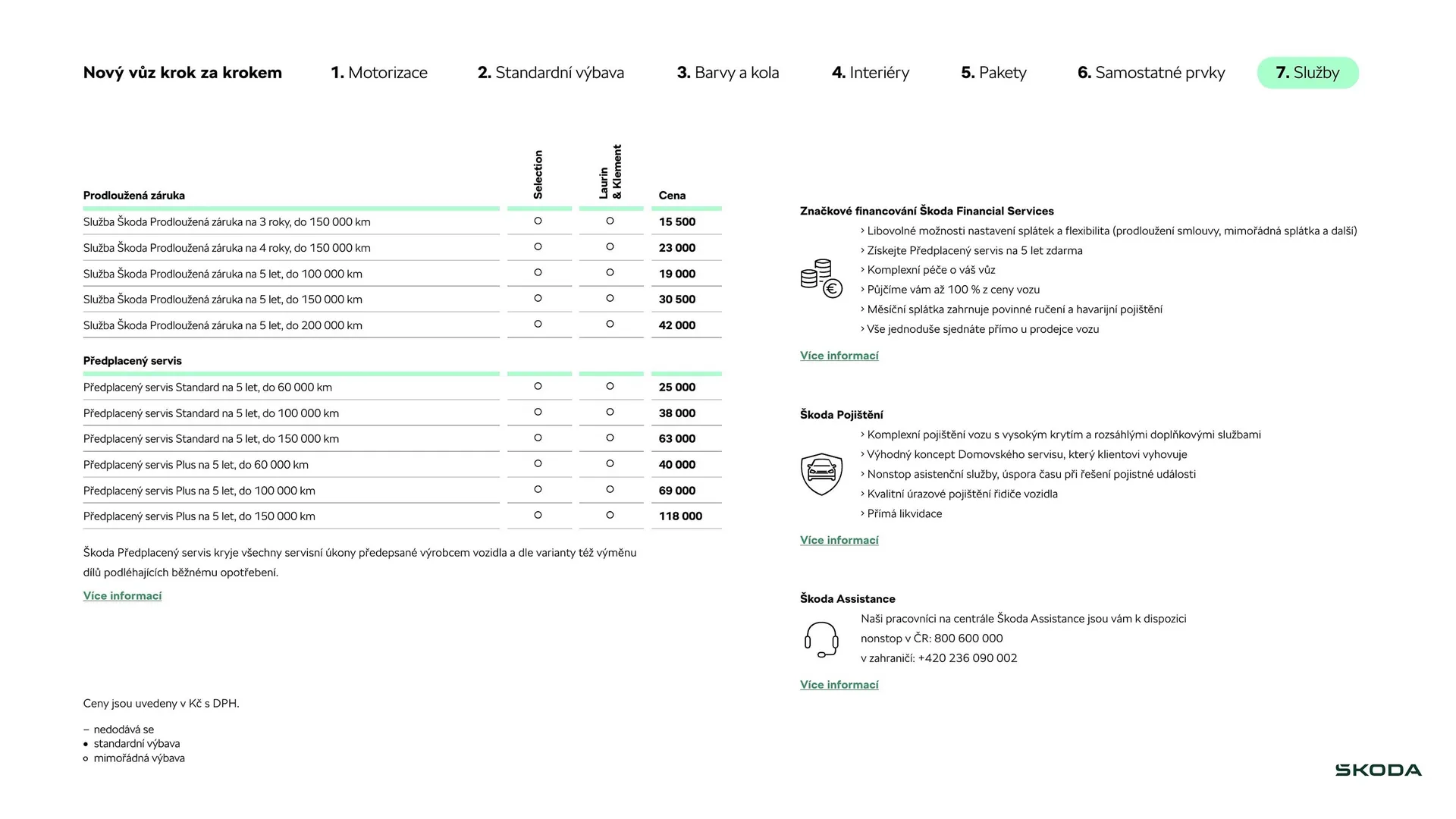The height and width of the screenshot is (819, 1456).
Task: Click the Cena column header
Action: click(673, 196)
